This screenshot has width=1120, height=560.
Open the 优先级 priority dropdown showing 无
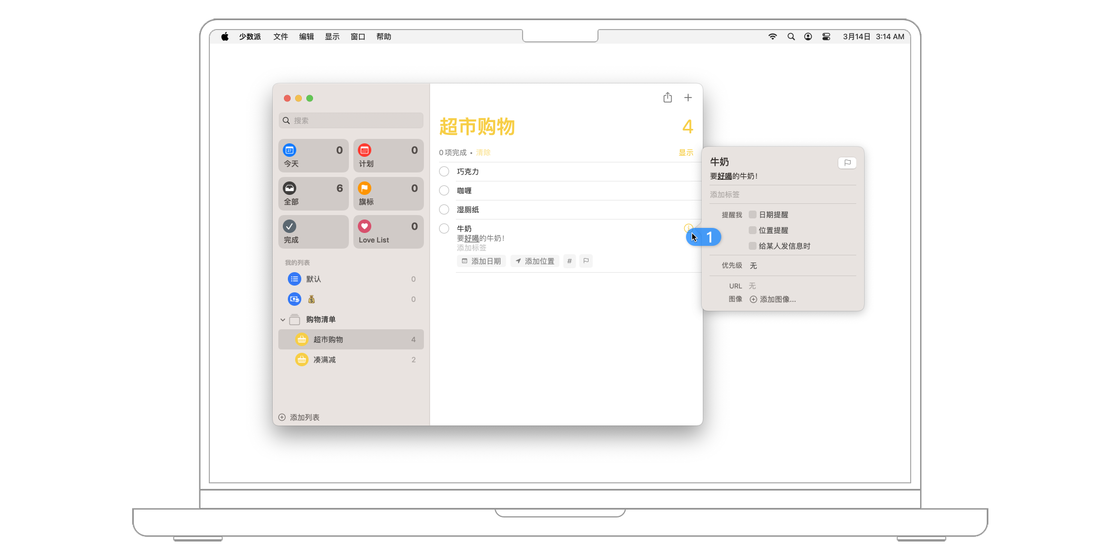(754, 266)
